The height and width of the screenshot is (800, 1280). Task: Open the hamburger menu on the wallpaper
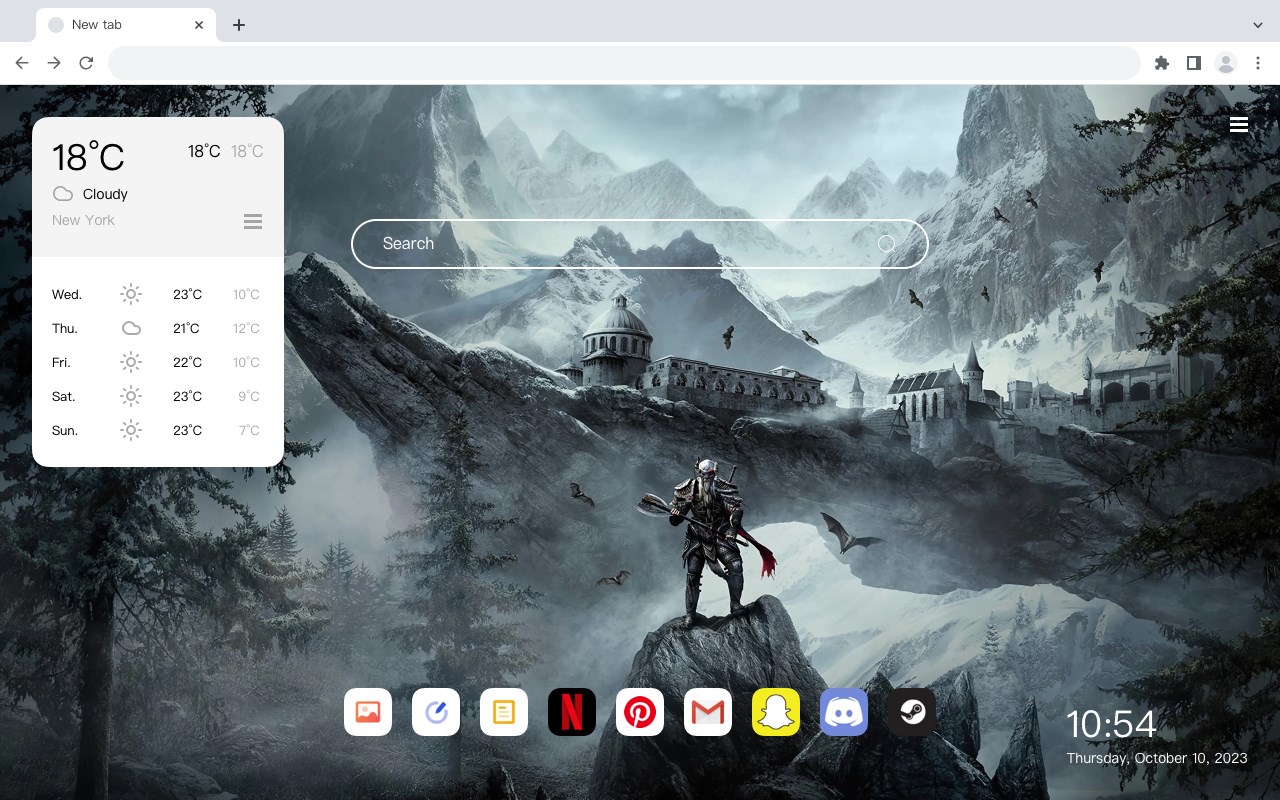tap(1239, 124)
